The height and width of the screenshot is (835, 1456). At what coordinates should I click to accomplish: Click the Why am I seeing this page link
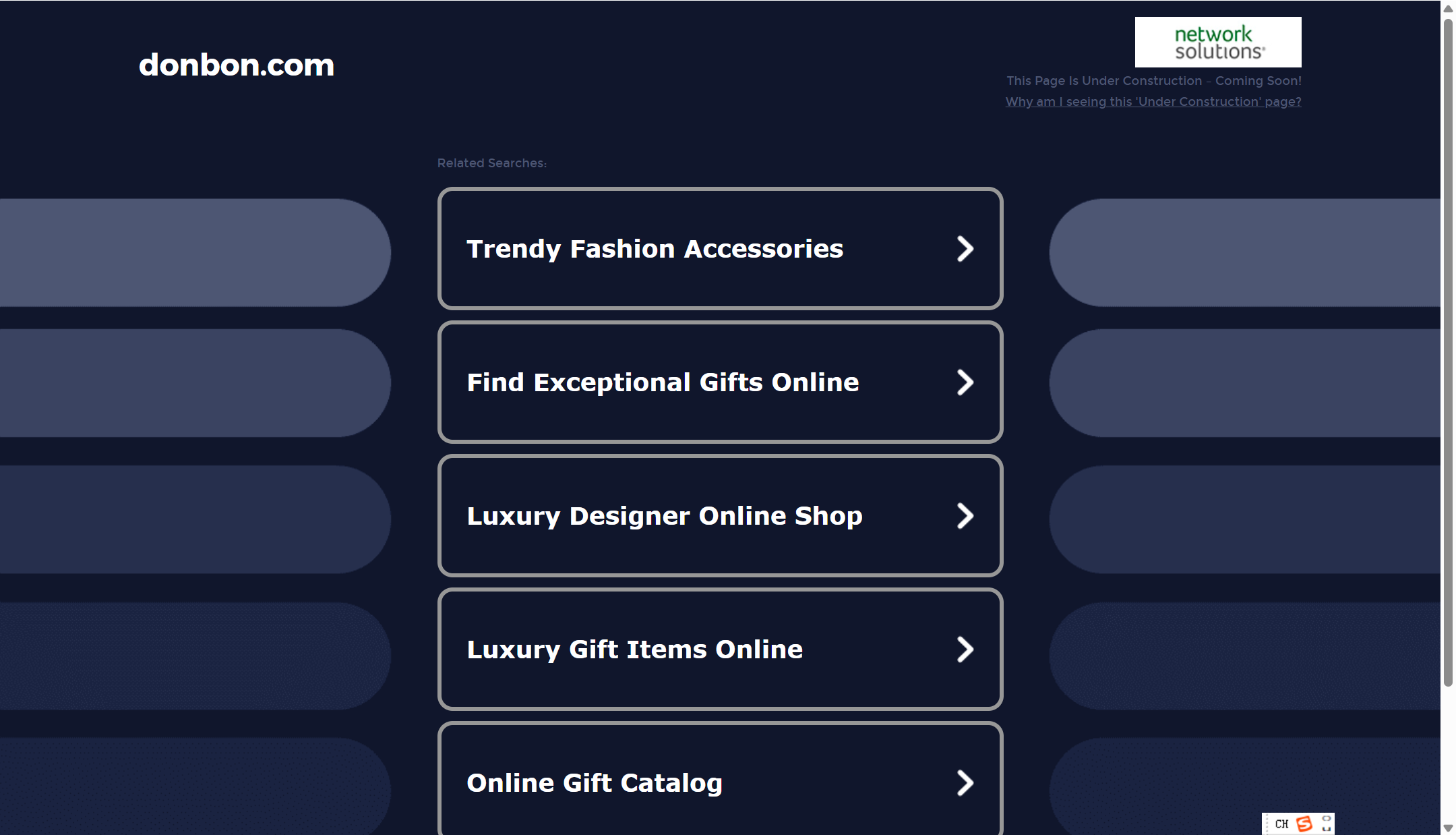1153,102
